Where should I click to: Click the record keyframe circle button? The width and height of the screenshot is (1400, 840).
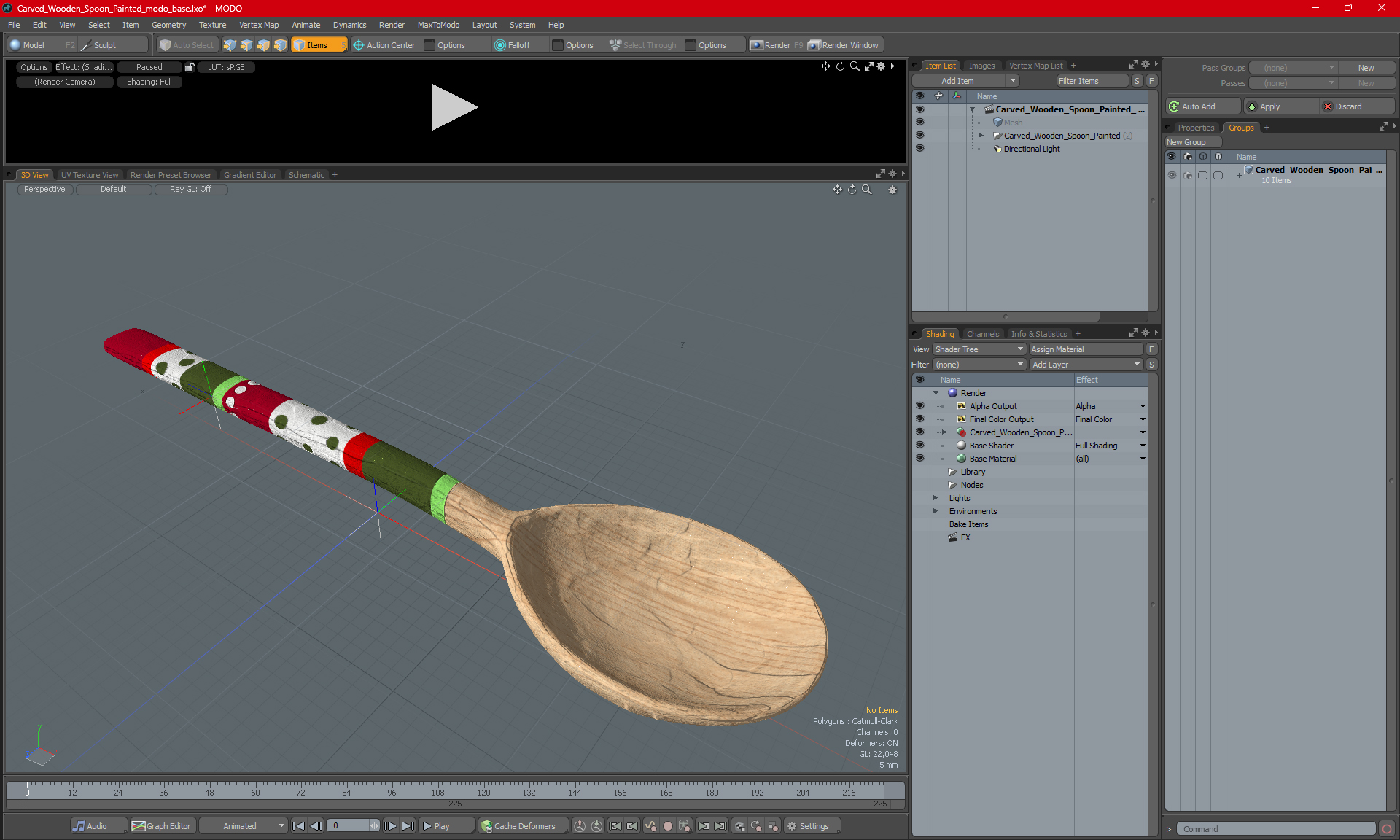coord(667,826)
